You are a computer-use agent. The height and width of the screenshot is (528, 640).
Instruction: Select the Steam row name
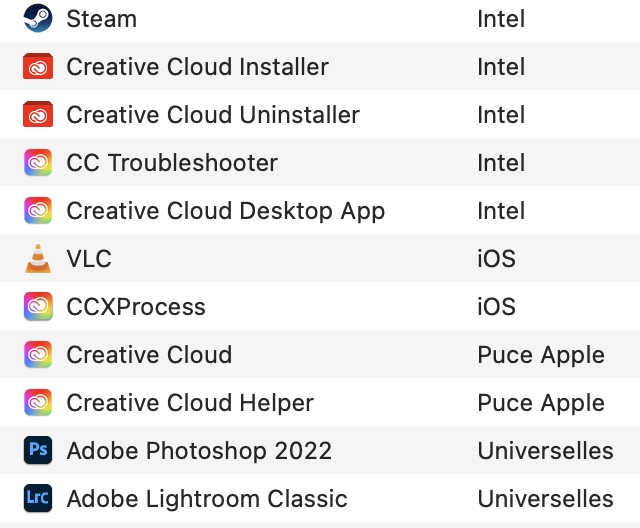(101, 19)
